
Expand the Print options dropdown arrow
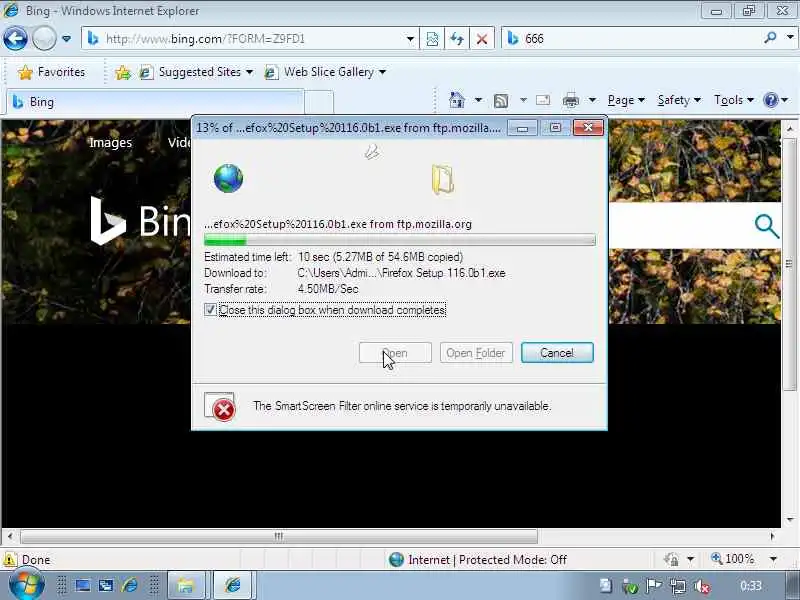pyautogui.click(x=592, y=100)
